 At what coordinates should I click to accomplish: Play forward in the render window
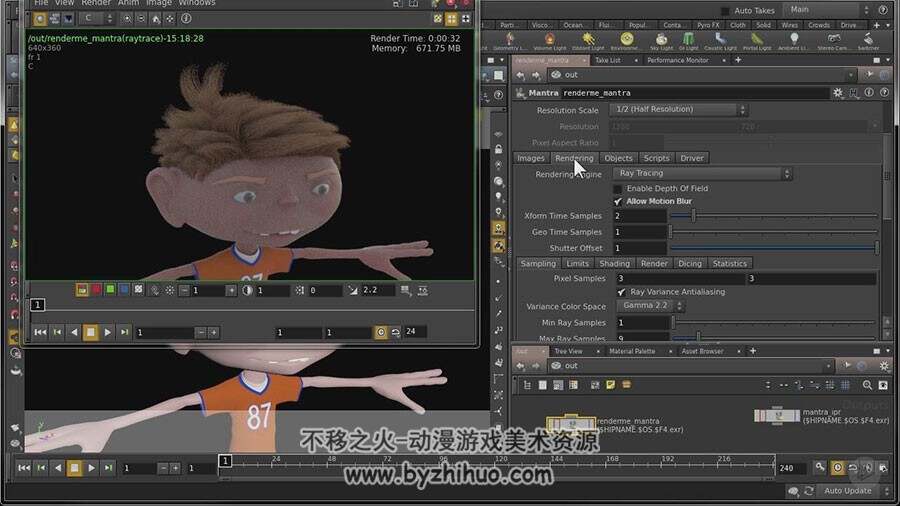tap(107, 332)
